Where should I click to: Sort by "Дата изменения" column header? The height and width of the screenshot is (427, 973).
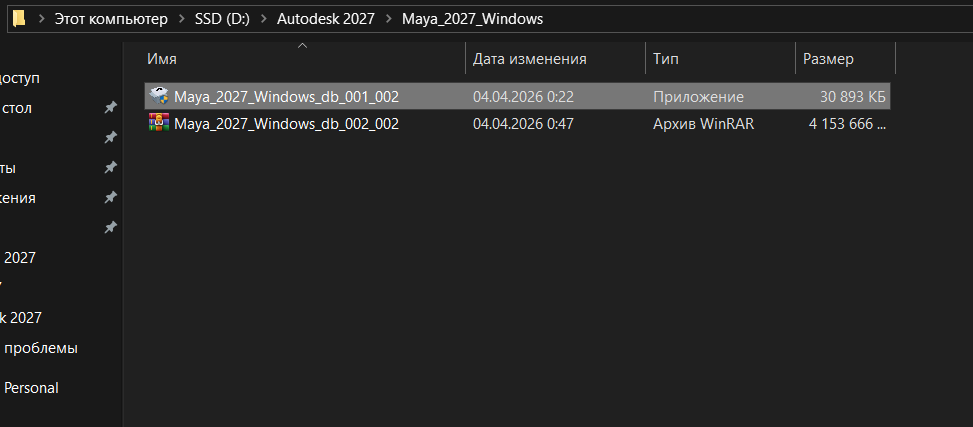pyautogui.click(x=555, y=59)
